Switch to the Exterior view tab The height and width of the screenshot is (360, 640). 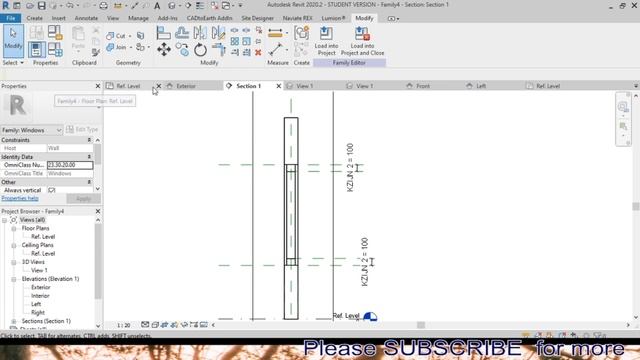[186, 86]
